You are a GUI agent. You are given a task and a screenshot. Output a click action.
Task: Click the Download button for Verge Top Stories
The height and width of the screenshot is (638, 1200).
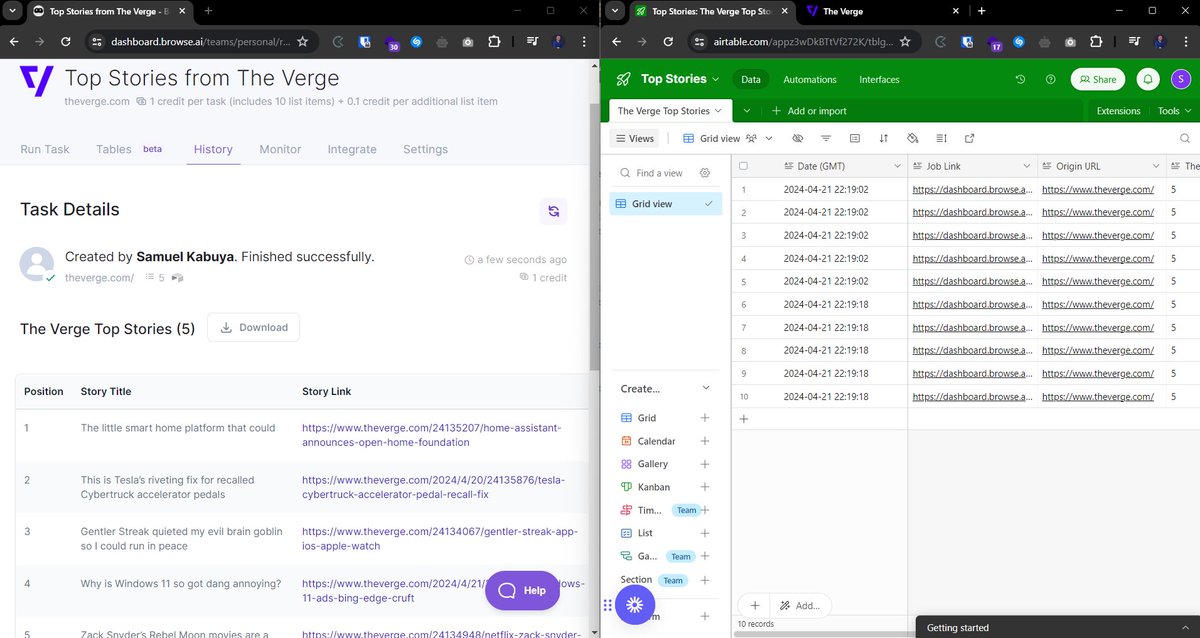click(x=253, y=327)
